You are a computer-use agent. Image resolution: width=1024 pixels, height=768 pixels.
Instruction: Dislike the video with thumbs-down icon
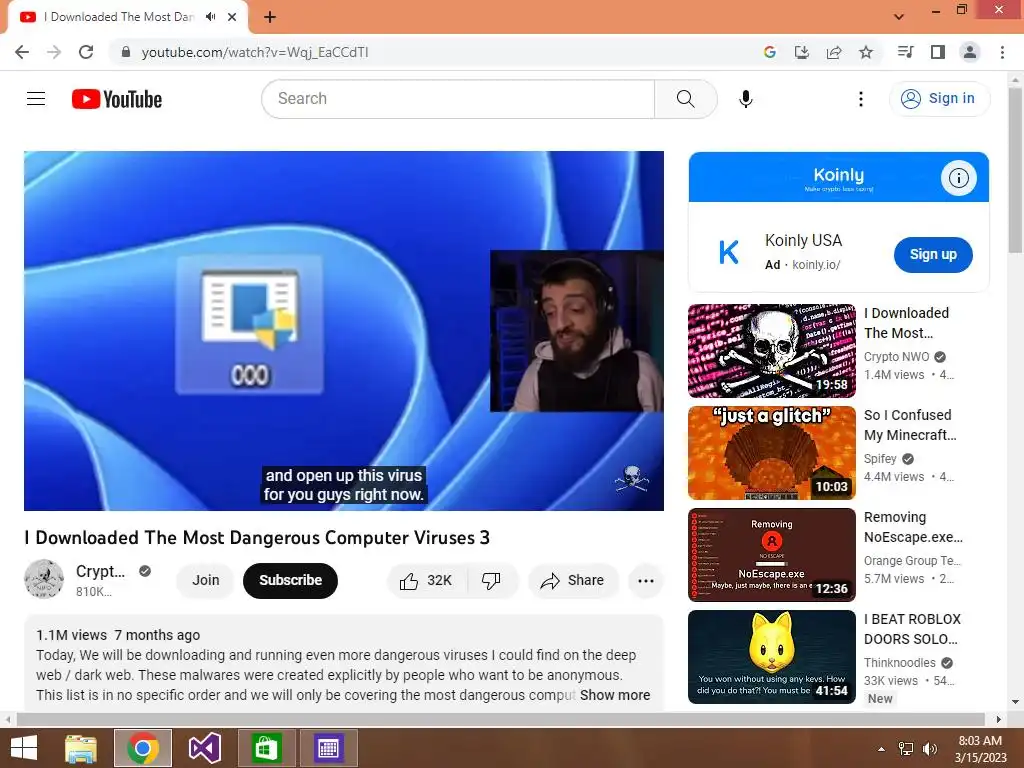click(x=492, y=581)
